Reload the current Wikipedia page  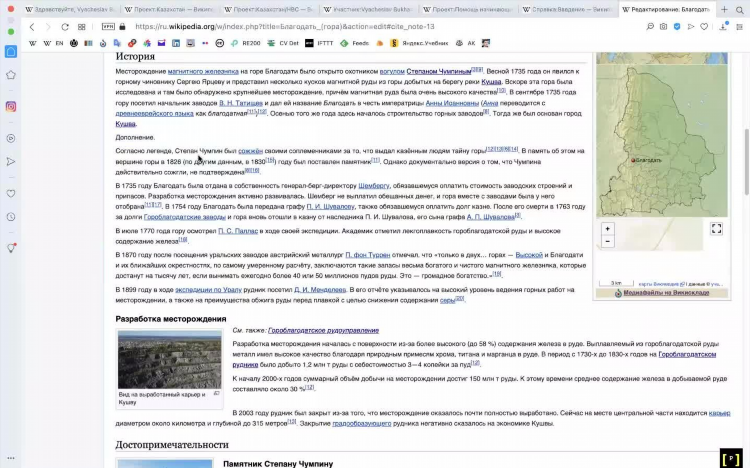(x=65, y=27)
